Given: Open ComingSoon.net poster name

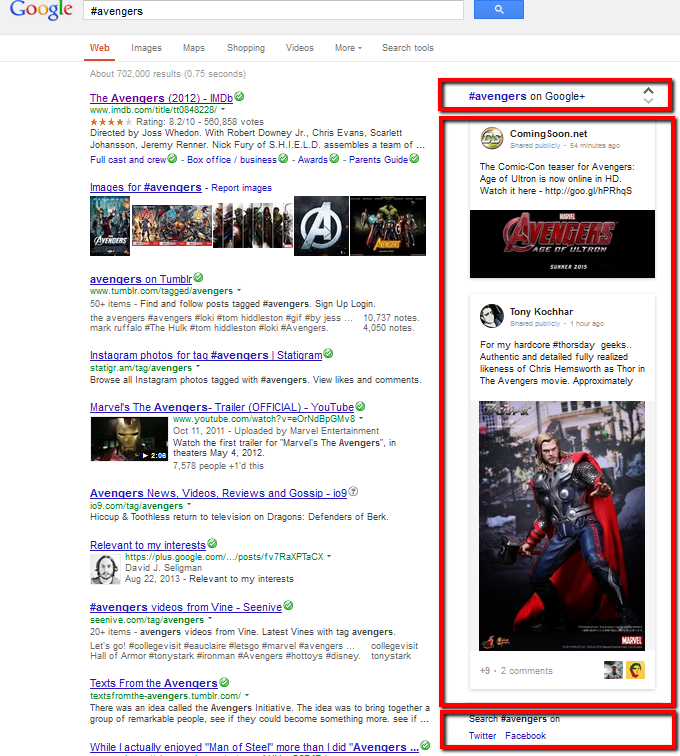Looking at the screenshot, I should coord(548,134).
